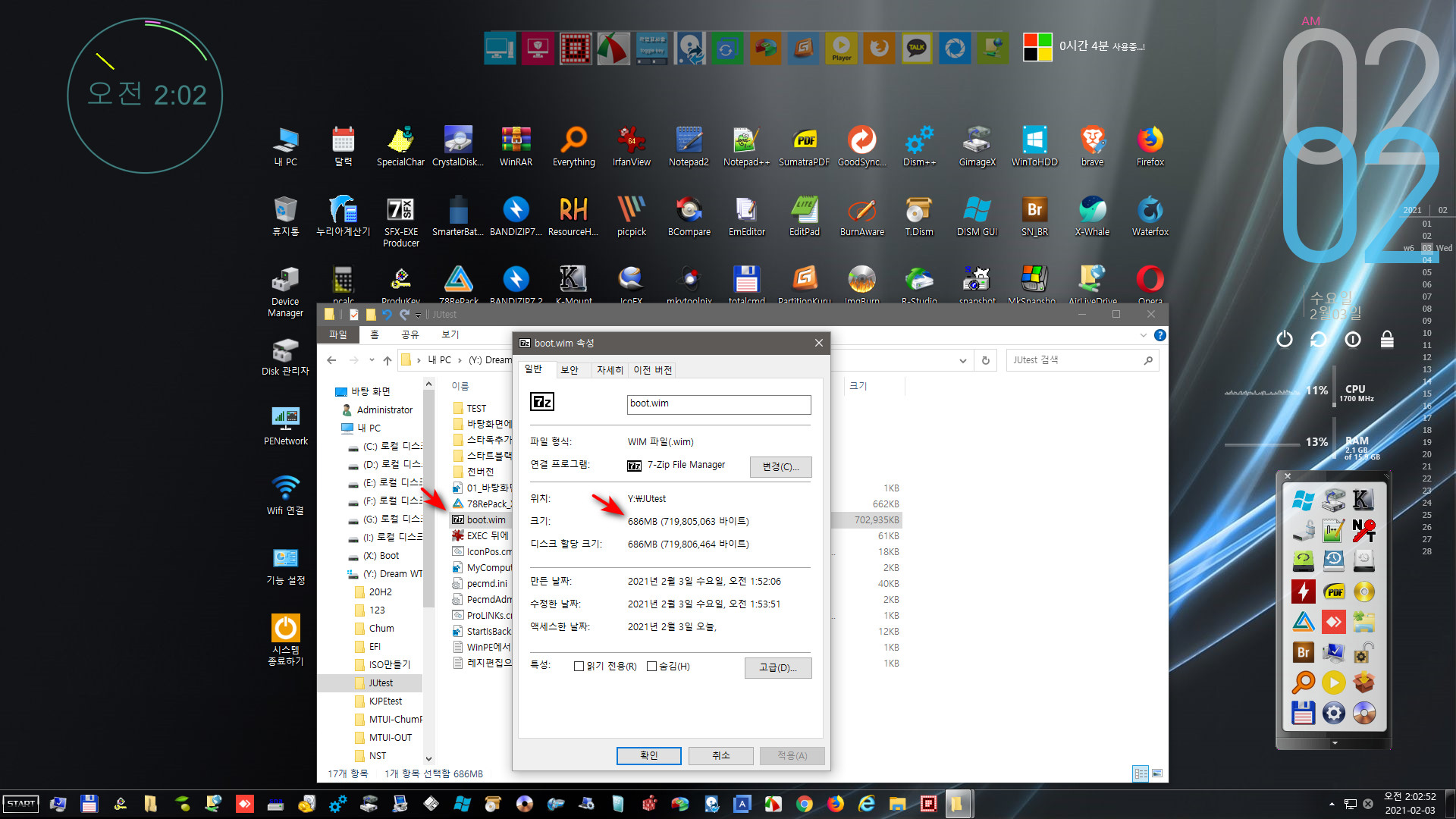Open Device Manager desktop icon
The height and width of the screenshot is (819, 1456).
click(x=285, y=292)
